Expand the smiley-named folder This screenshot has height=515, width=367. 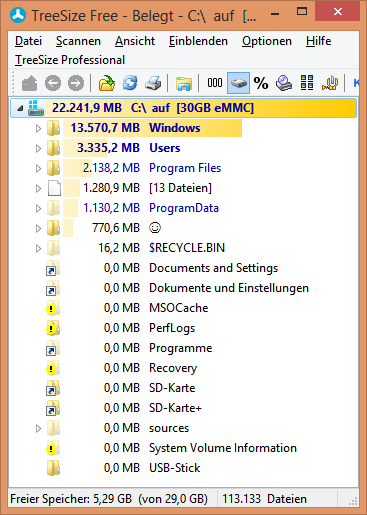[x=38, y=228]
